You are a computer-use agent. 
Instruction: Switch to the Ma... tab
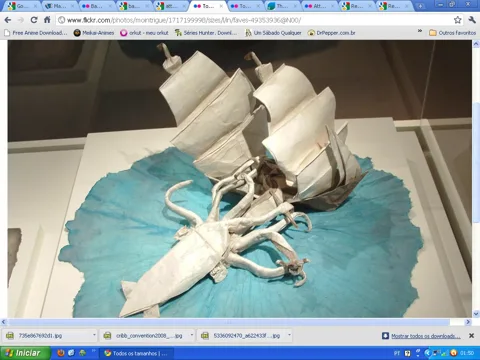(x=60, y=6)
